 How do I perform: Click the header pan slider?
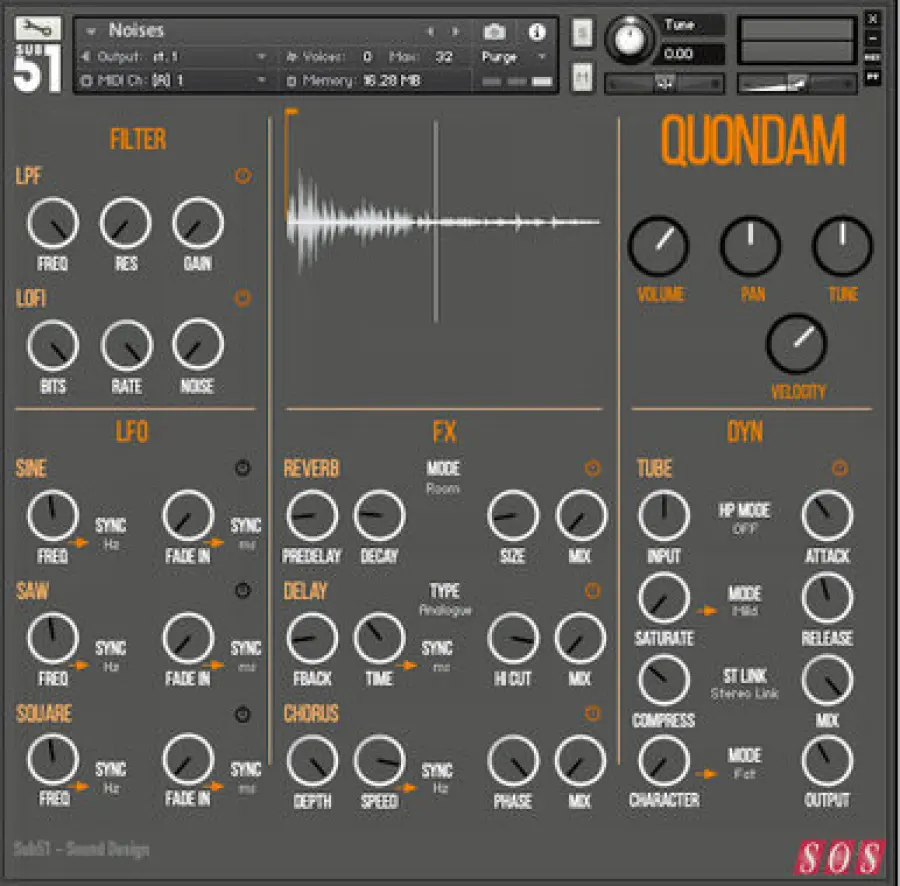665,84
